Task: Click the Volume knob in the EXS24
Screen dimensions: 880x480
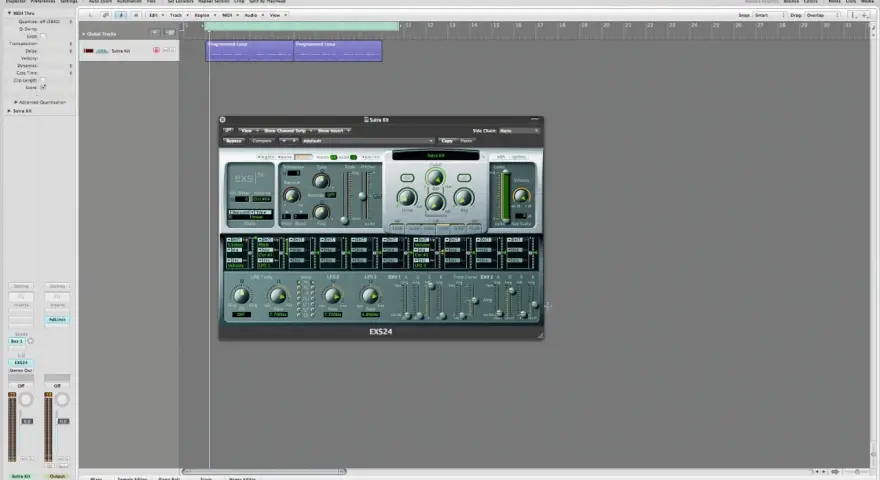Action: coord(521,196)
